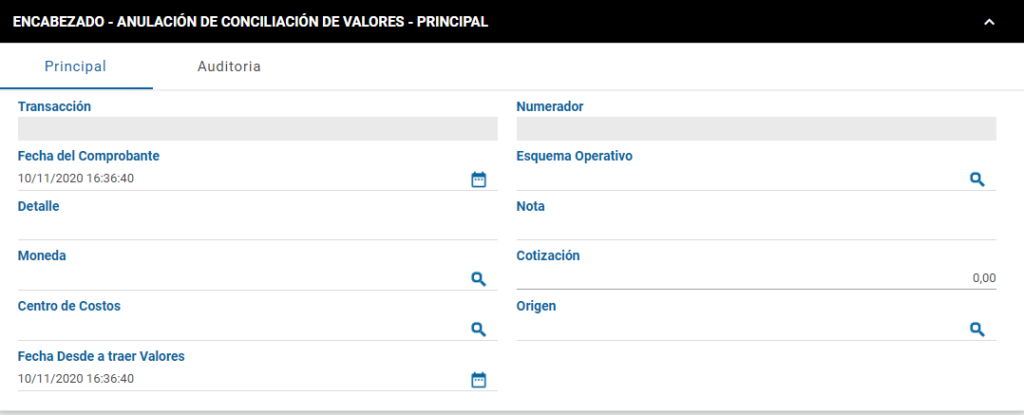Focus the Centro de Costos input field

click(242, 329)
